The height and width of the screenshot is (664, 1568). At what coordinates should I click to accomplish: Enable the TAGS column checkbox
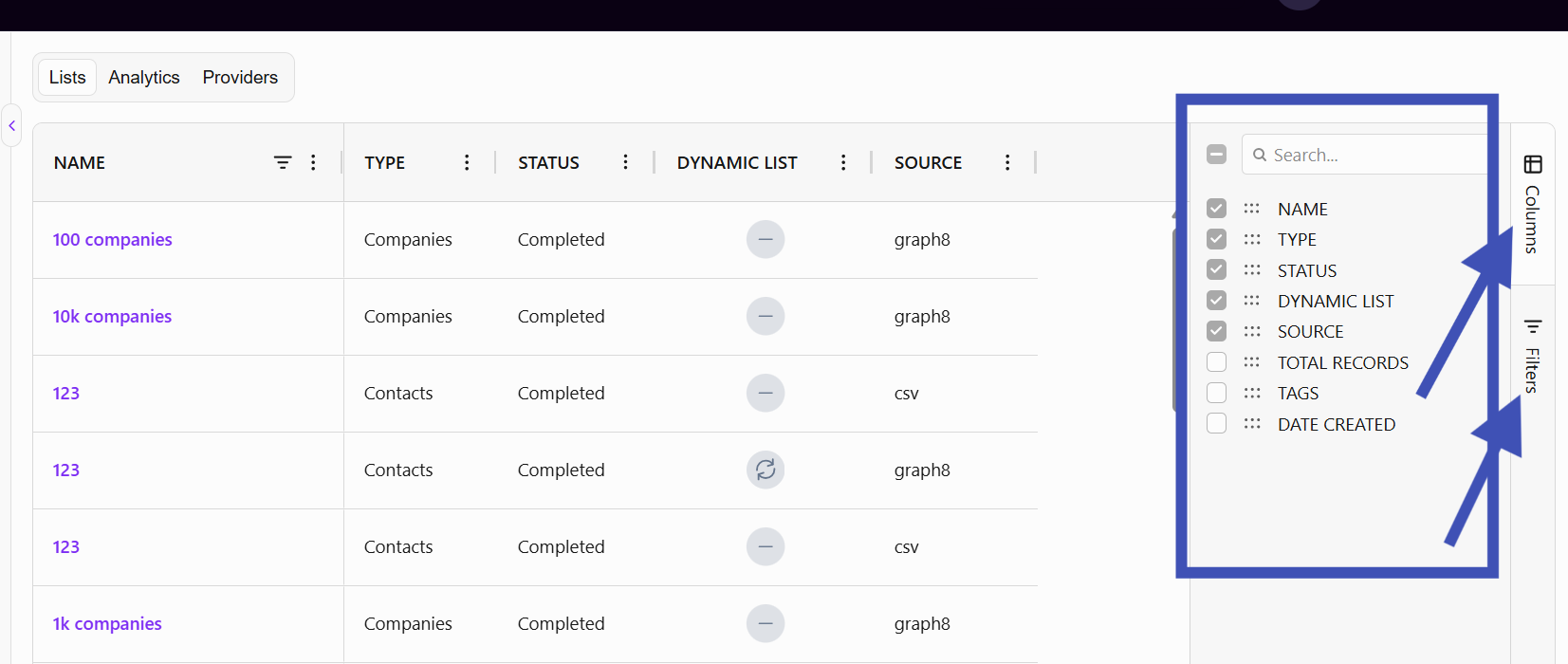pos(1217,393)
